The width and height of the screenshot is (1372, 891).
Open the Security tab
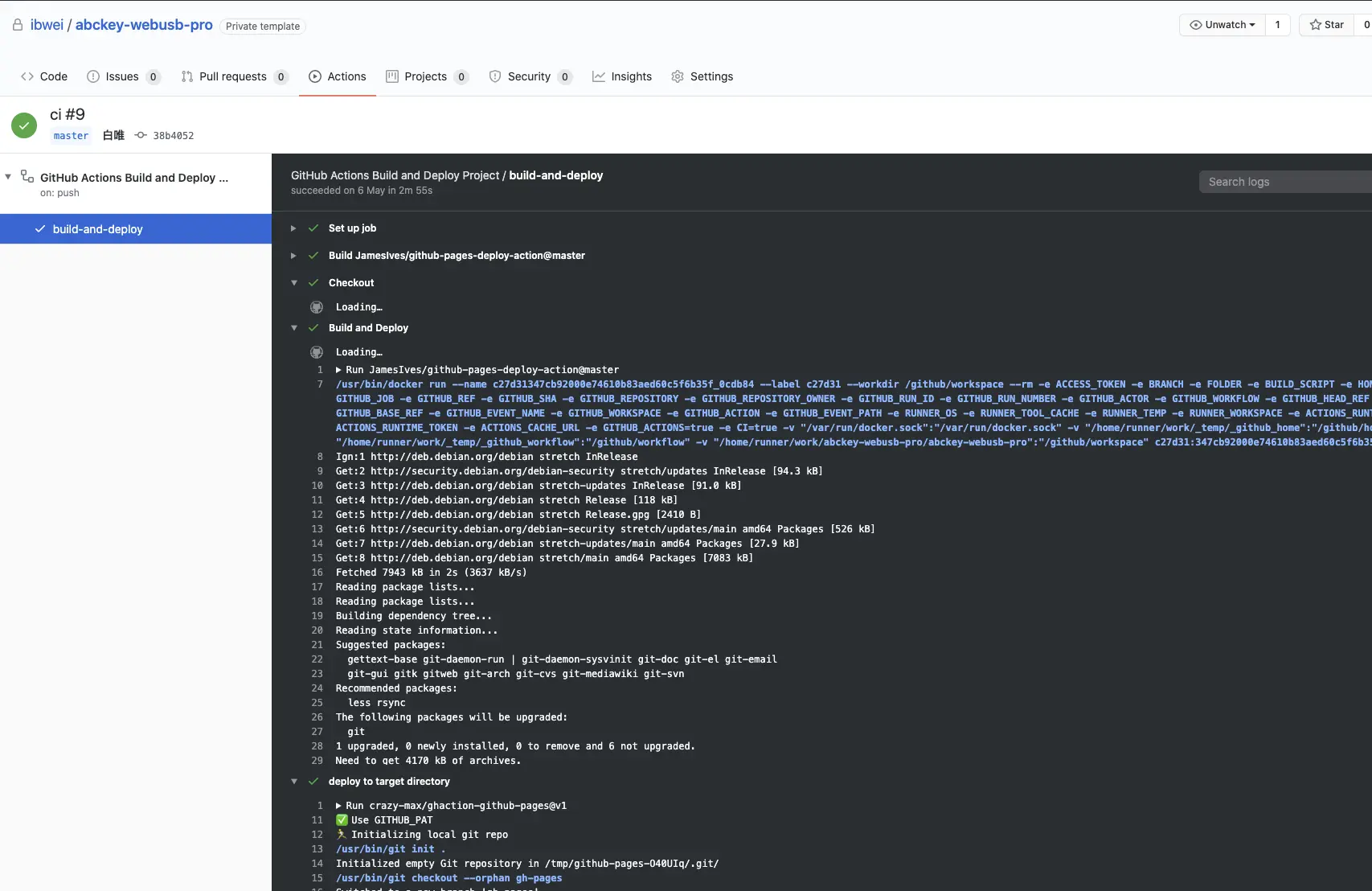530,76
